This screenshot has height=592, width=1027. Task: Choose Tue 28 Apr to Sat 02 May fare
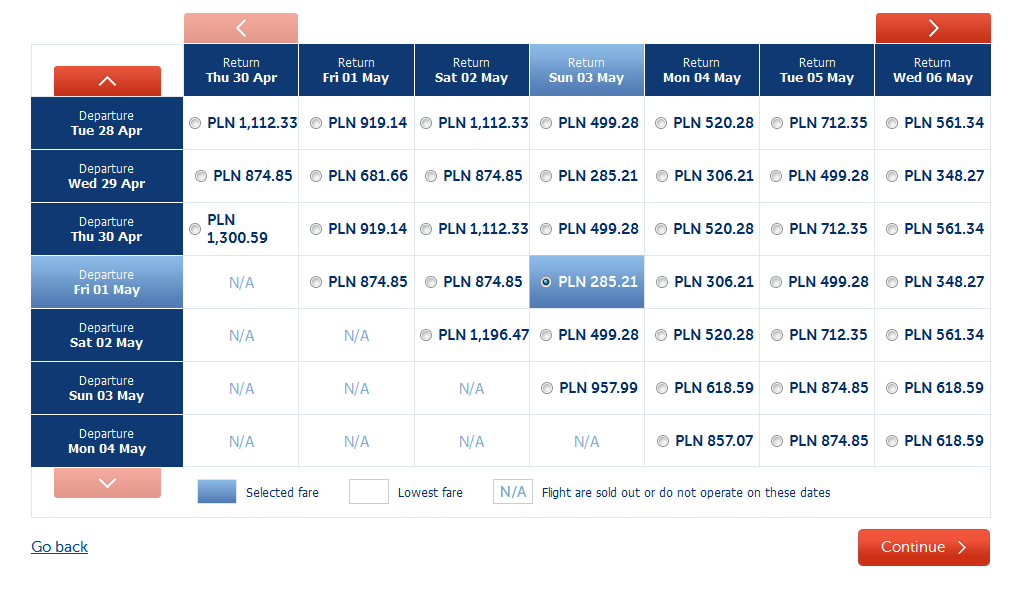(426, 123)
